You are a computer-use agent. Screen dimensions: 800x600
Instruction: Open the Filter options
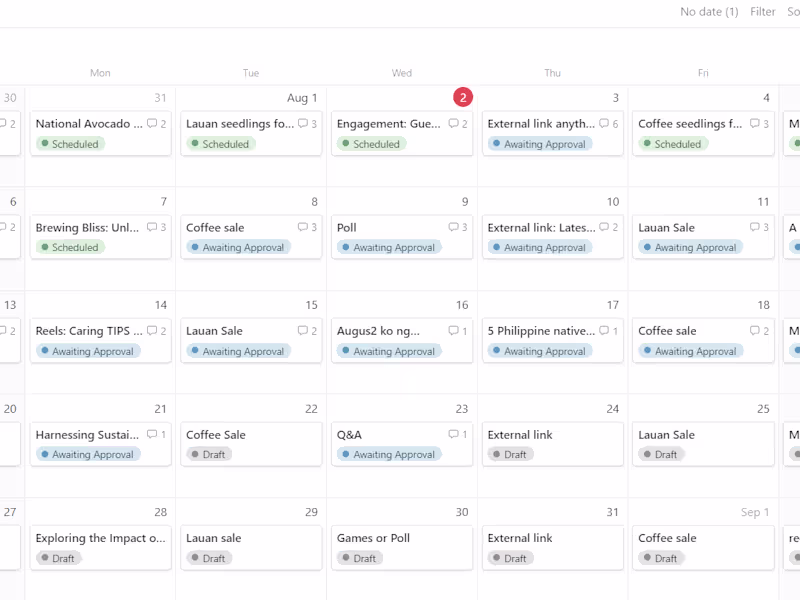coord(763,12)
